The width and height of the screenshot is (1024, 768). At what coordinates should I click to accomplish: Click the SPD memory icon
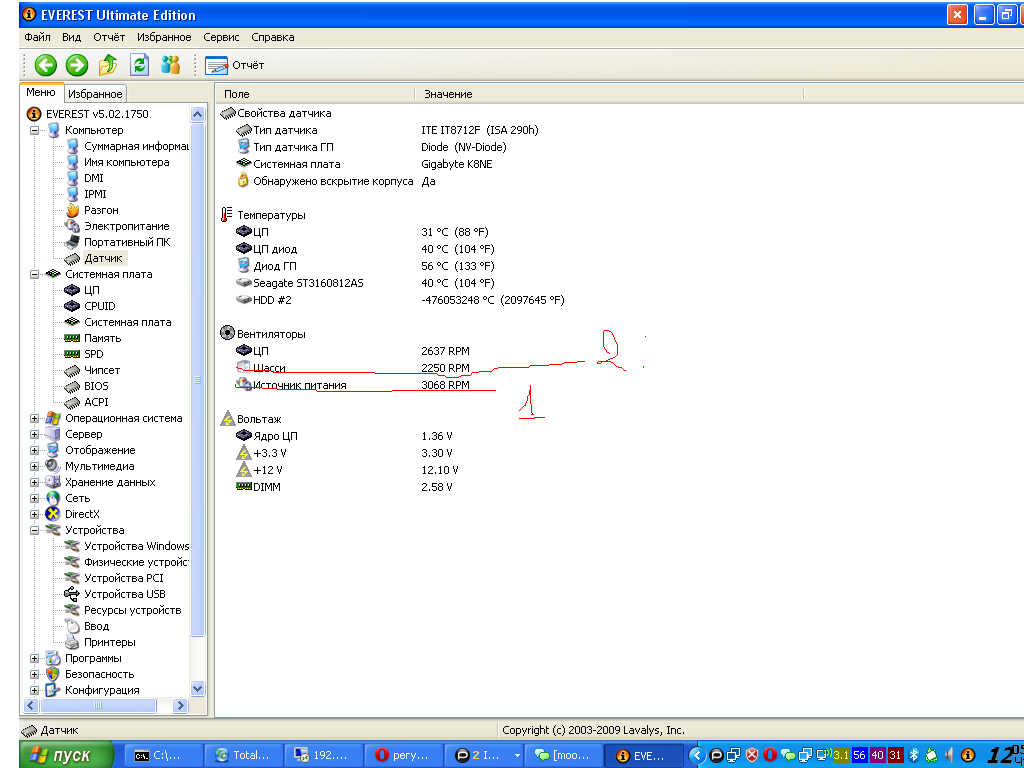tap(72, 354)
